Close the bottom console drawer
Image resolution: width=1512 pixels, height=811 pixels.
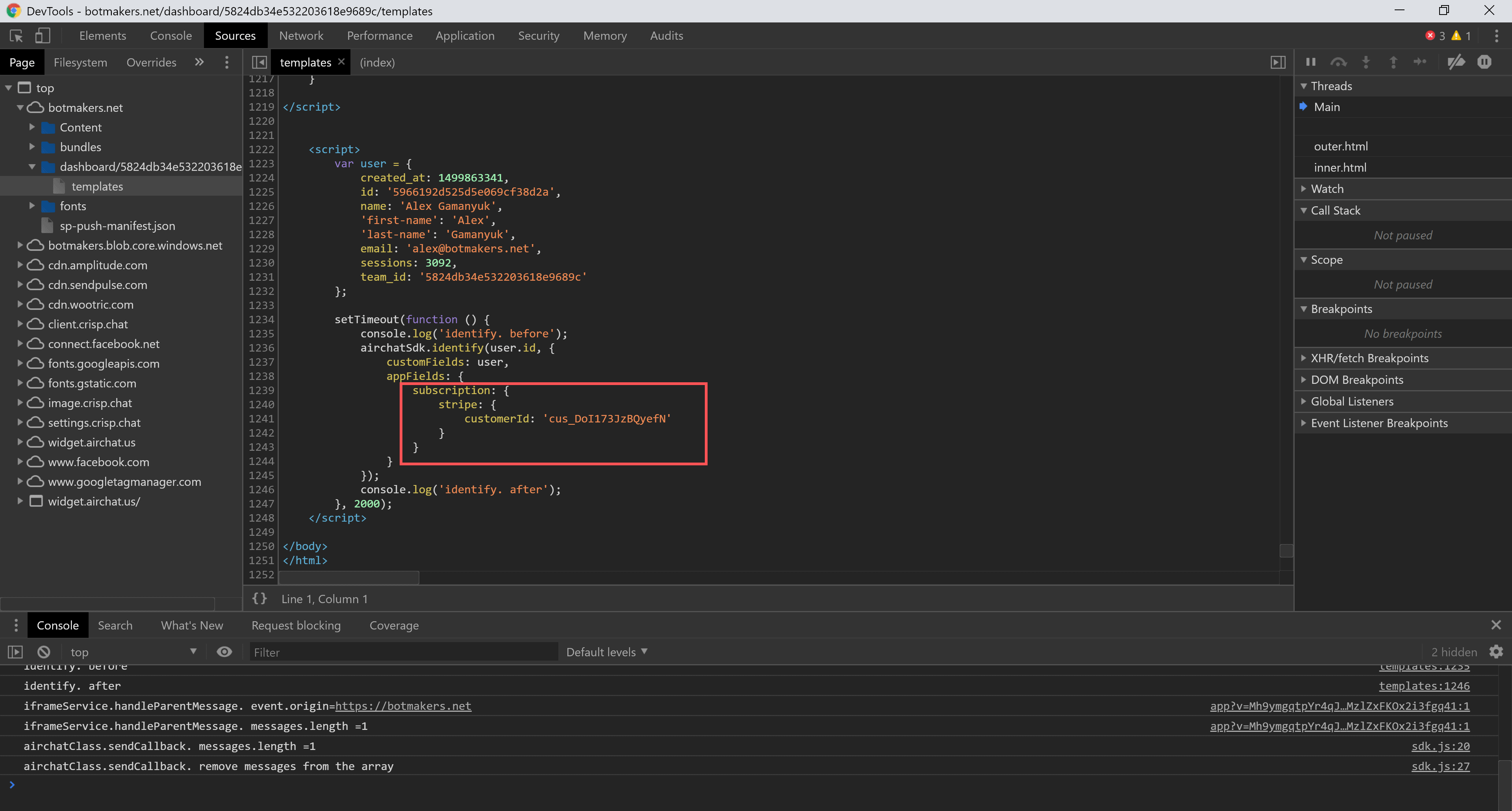(1496, 626)
